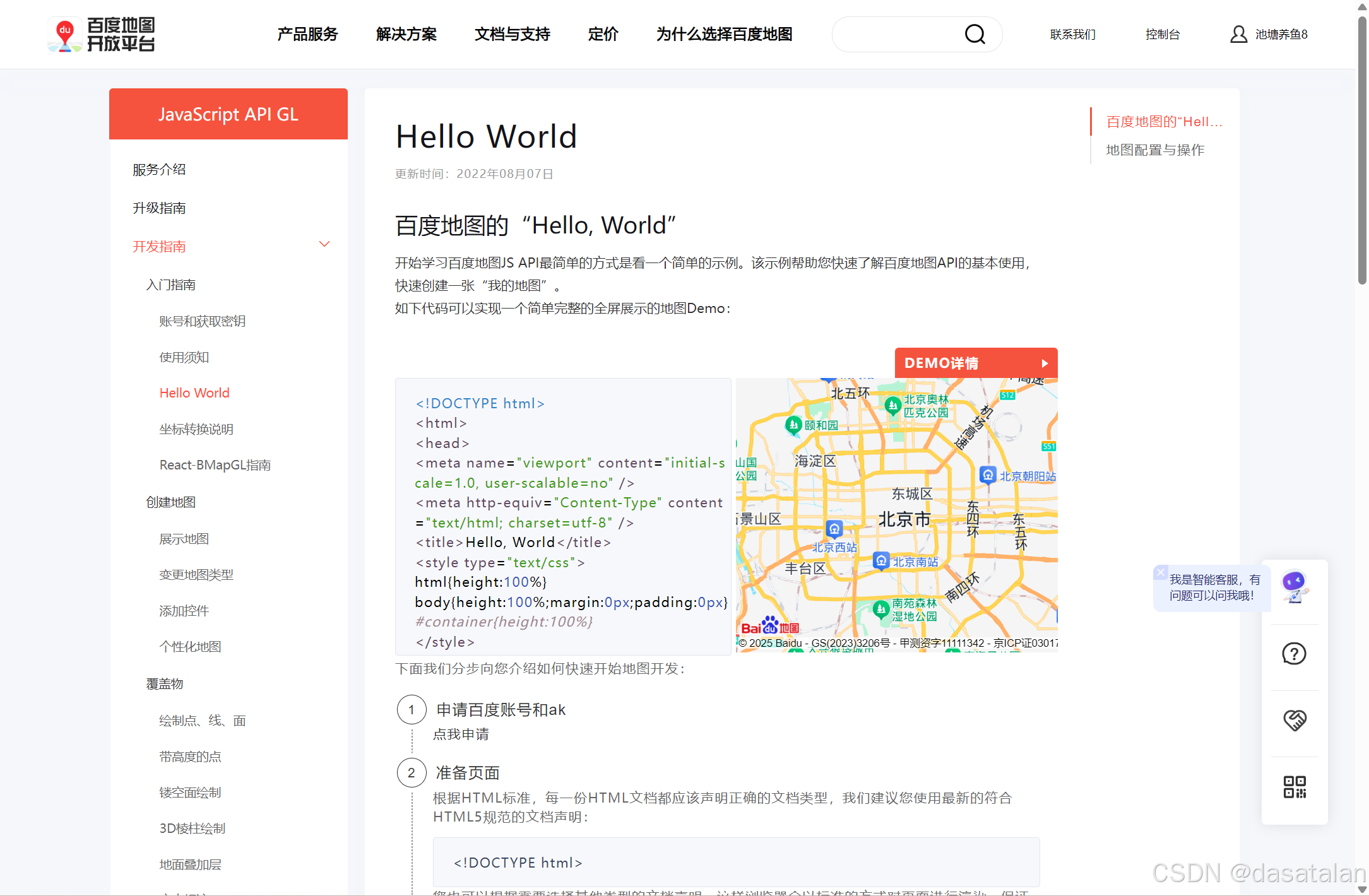Select 坐标转换说明 in the sidebar

point(196,429)
